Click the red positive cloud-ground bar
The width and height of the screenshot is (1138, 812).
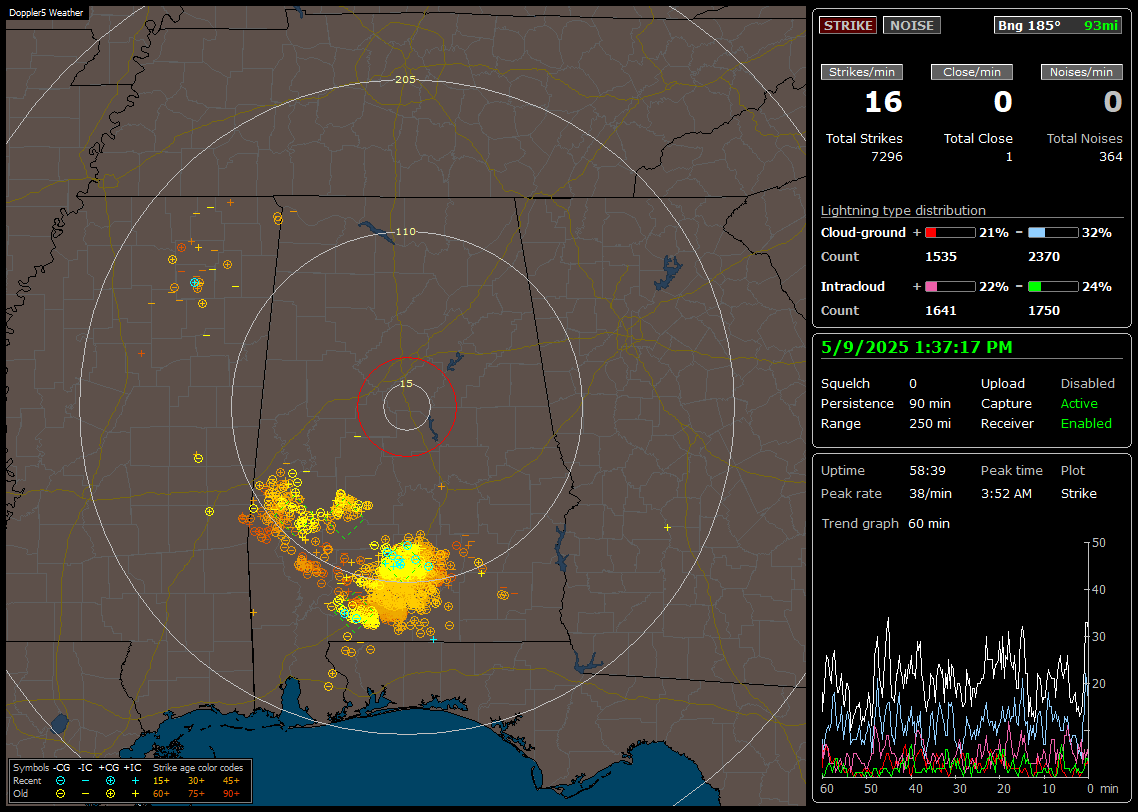(950, 233)
